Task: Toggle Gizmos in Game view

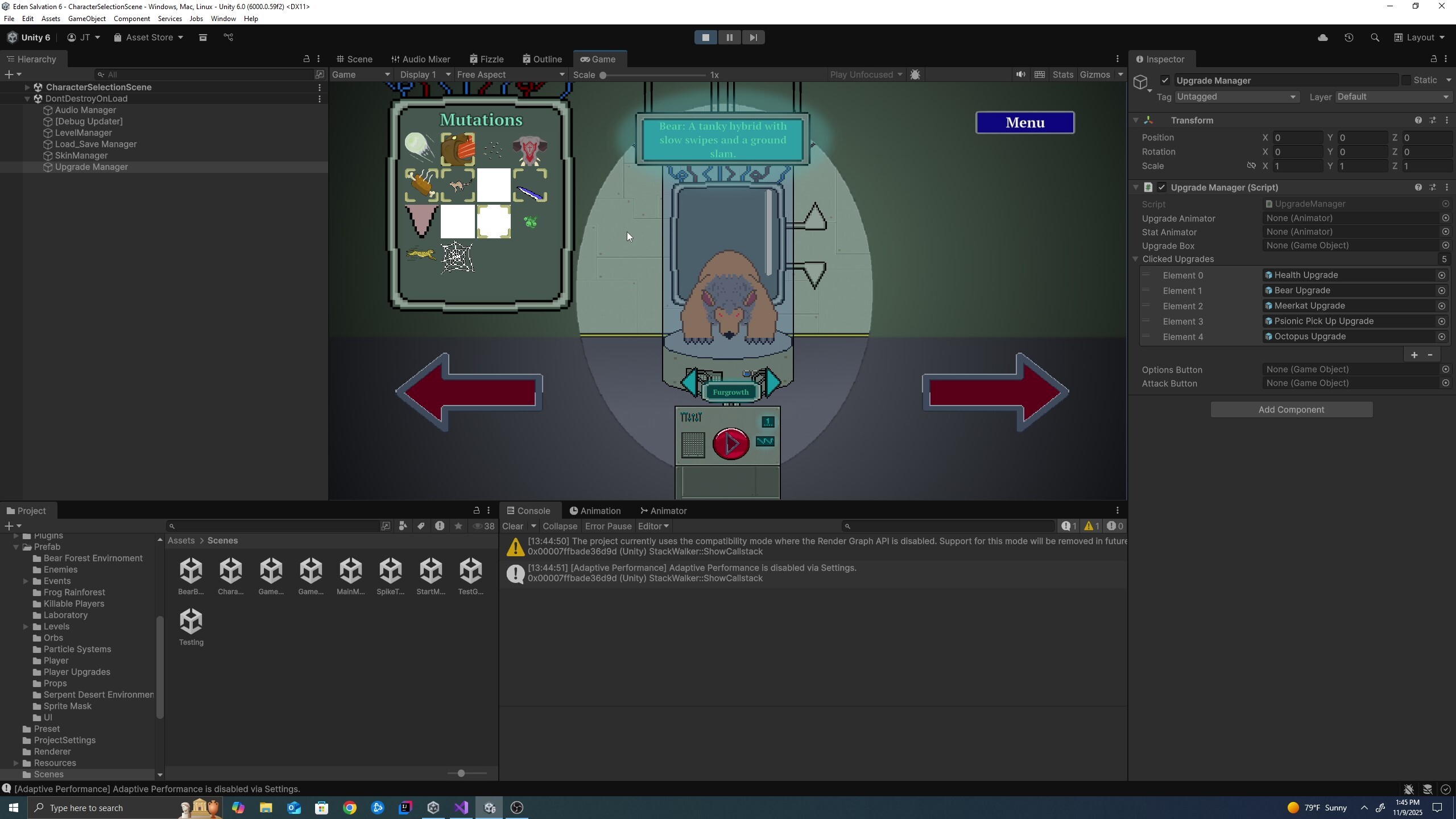Action: [1094, 75]
